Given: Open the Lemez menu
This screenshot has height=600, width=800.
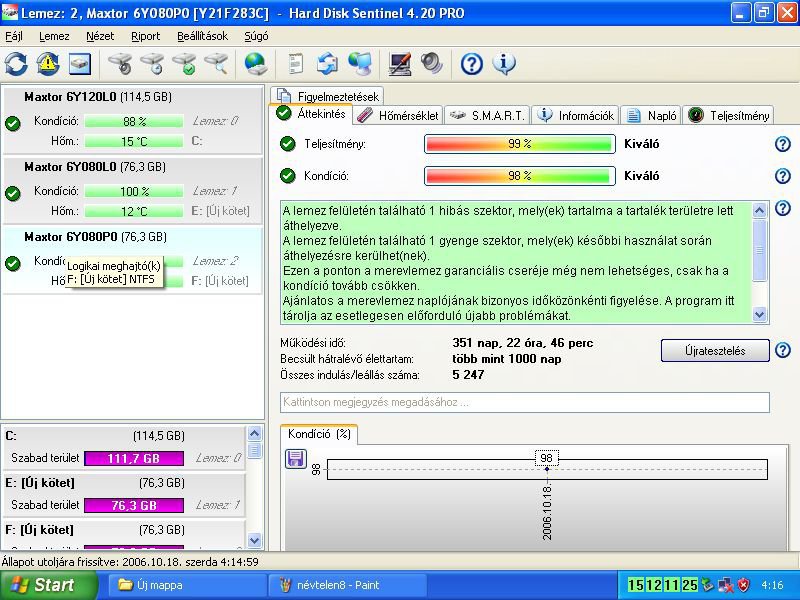Looking at the screenshot, I should click(54, 36).
